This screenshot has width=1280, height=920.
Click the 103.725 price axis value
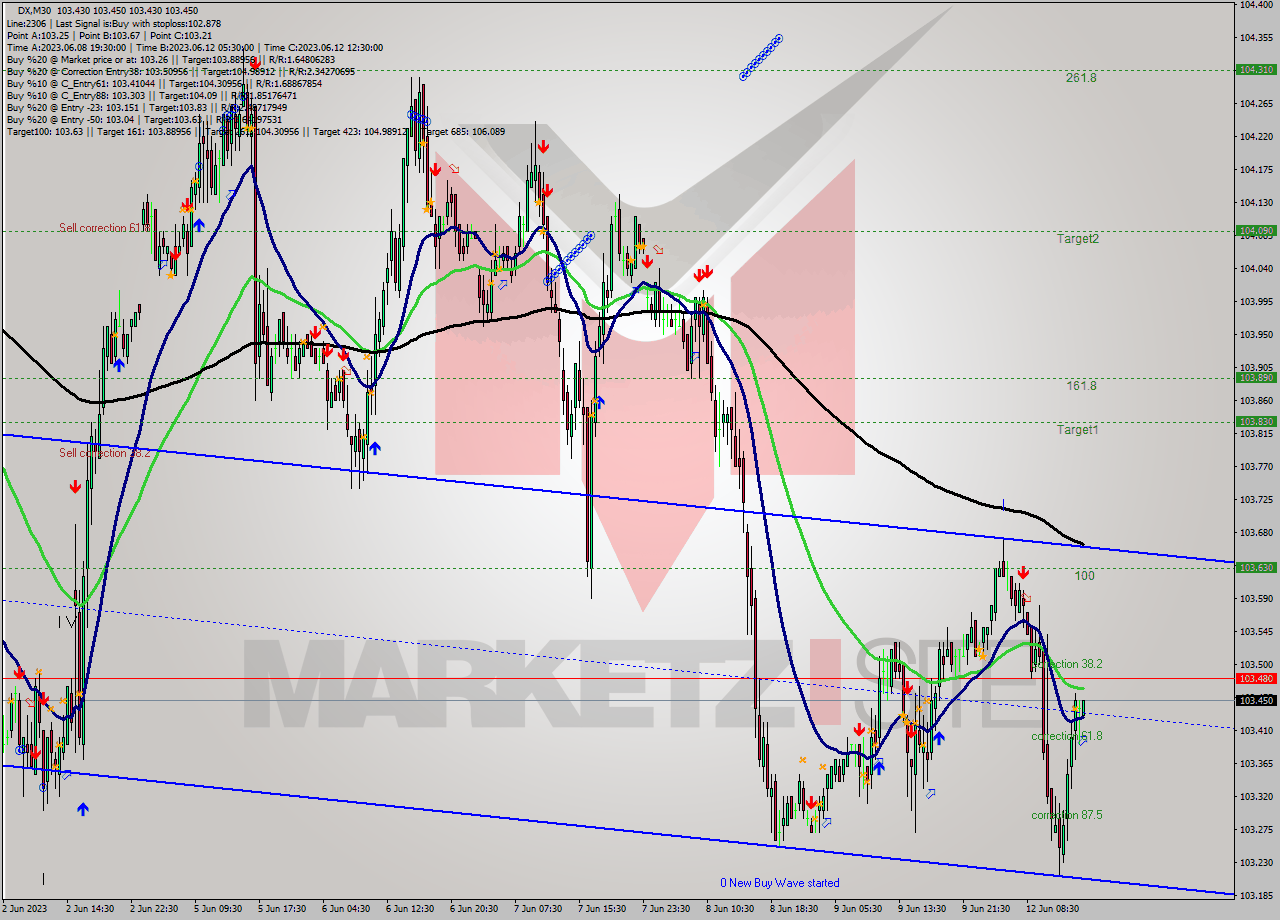[1256, 499]
